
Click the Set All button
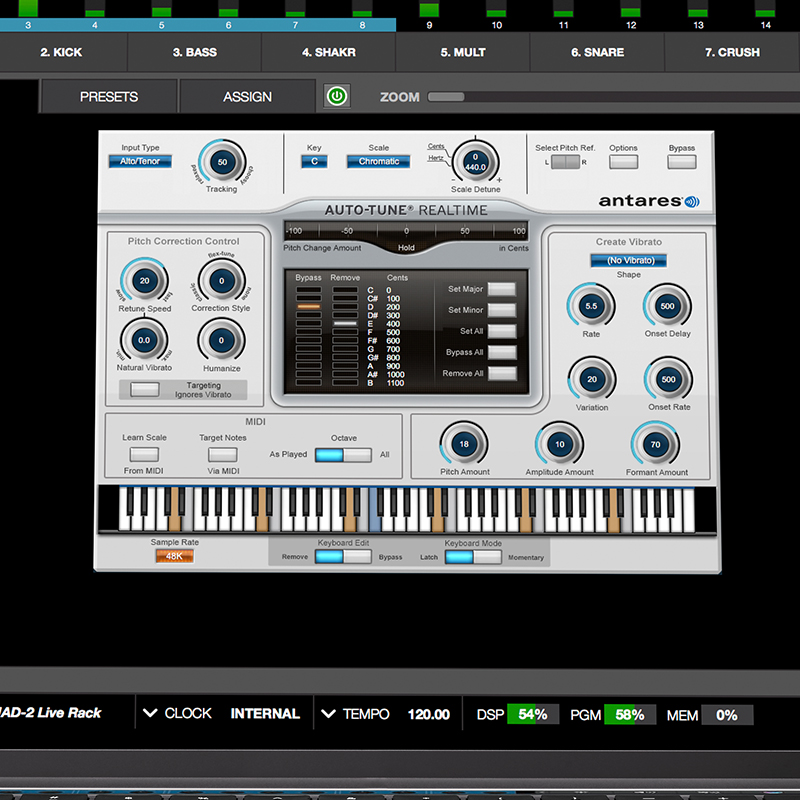tap(502, 331)
